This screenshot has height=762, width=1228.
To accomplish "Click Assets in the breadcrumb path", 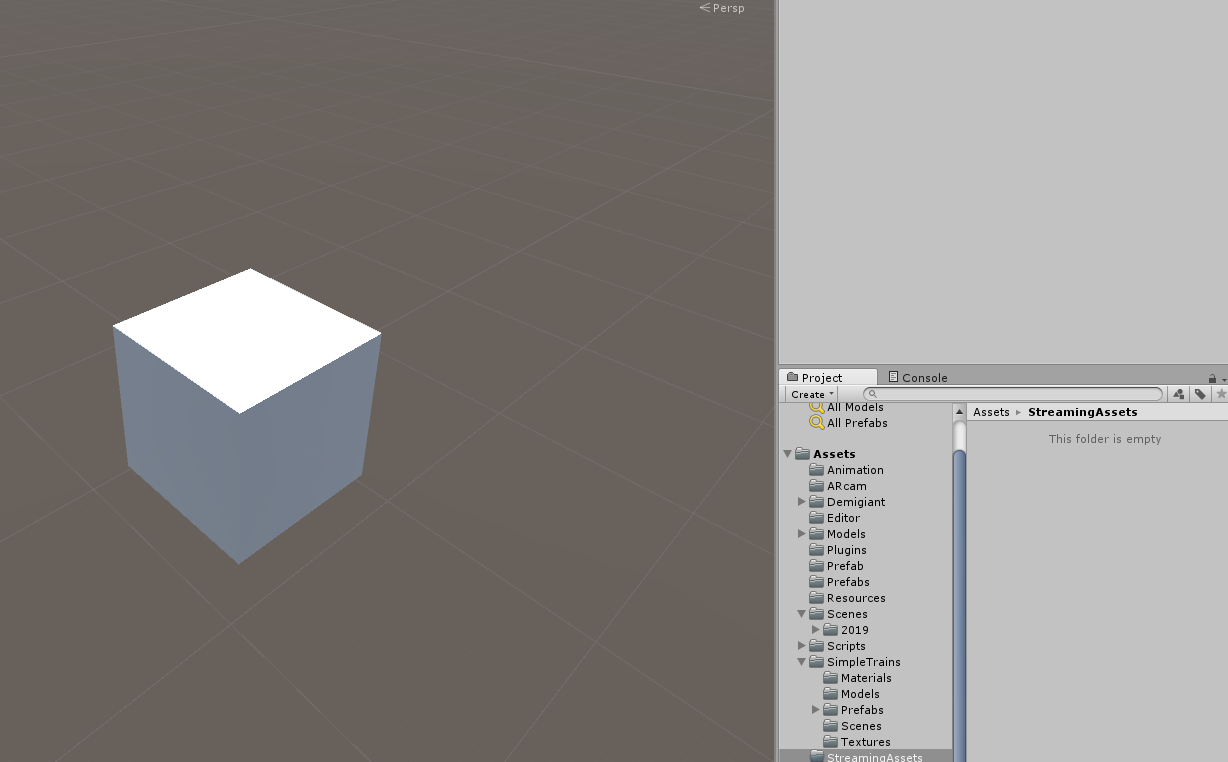I will click(x=991, y=412).
